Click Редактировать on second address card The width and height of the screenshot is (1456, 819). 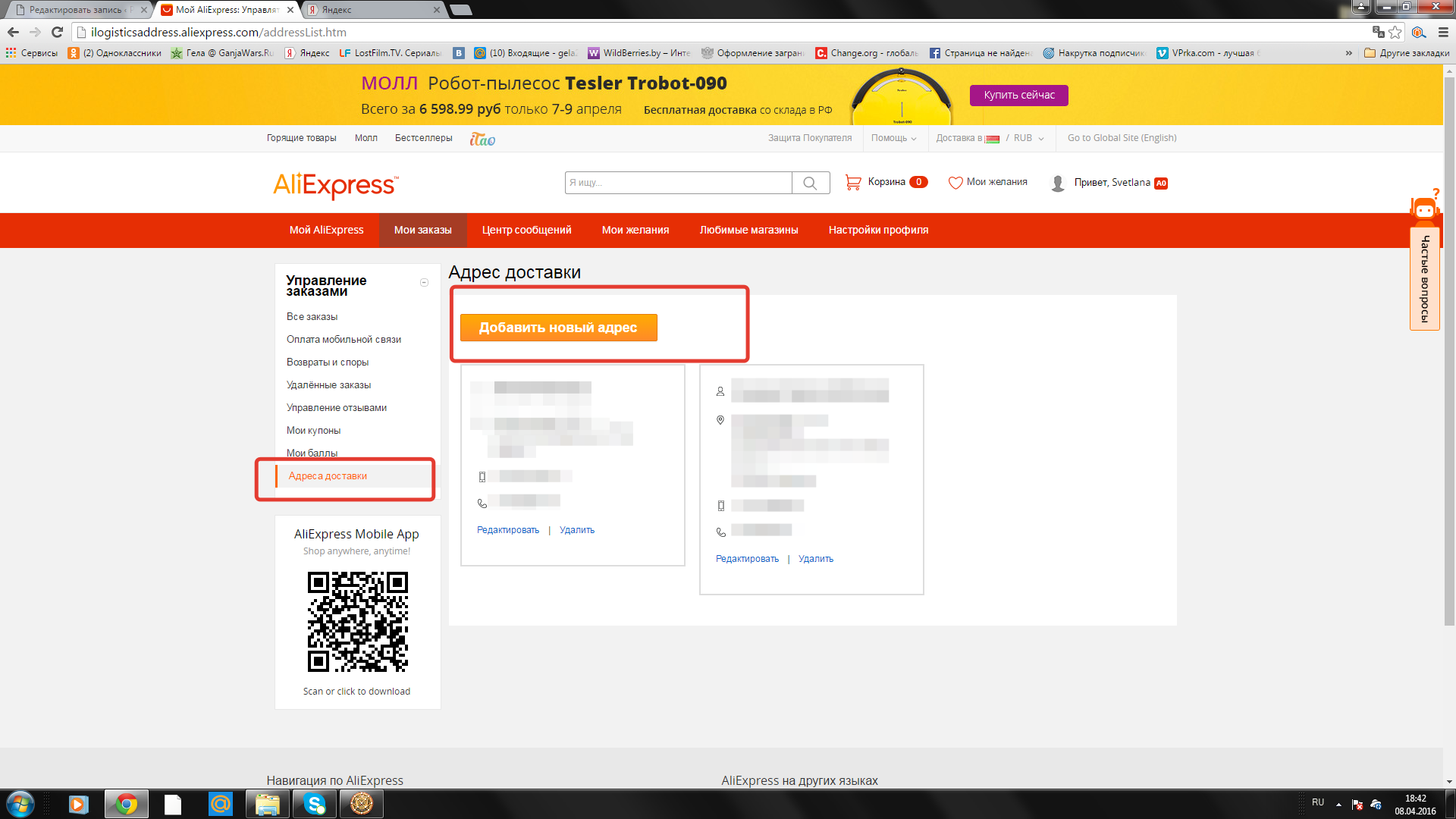point(747,559)
